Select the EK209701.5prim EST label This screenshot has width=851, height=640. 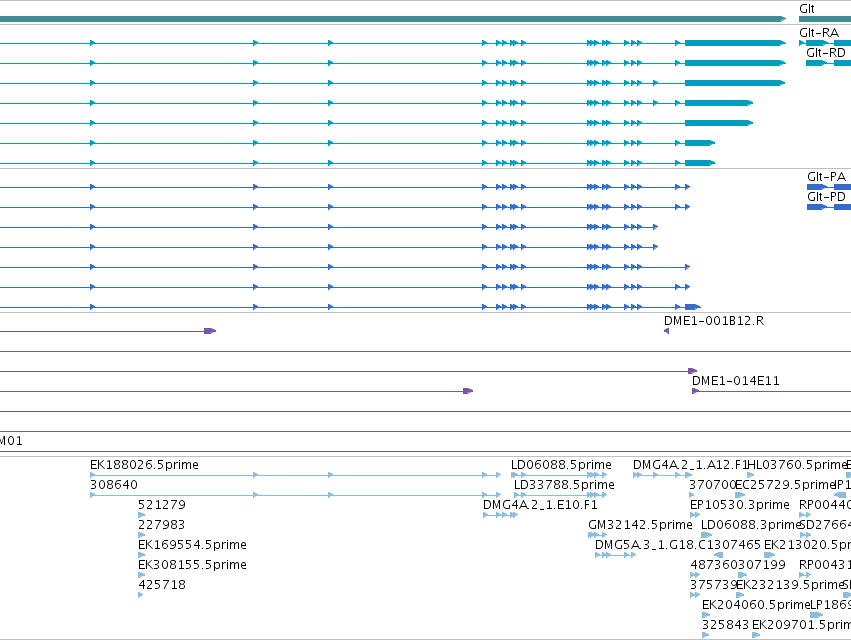tap(801, 625)
